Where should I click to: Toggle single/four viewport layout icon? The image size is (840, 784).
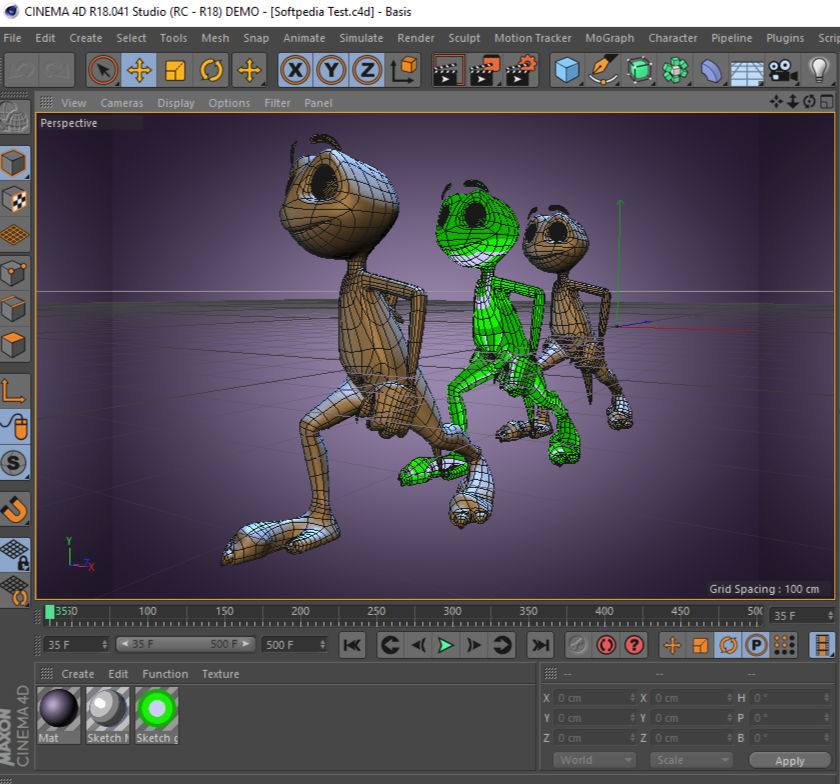[827, 102]
